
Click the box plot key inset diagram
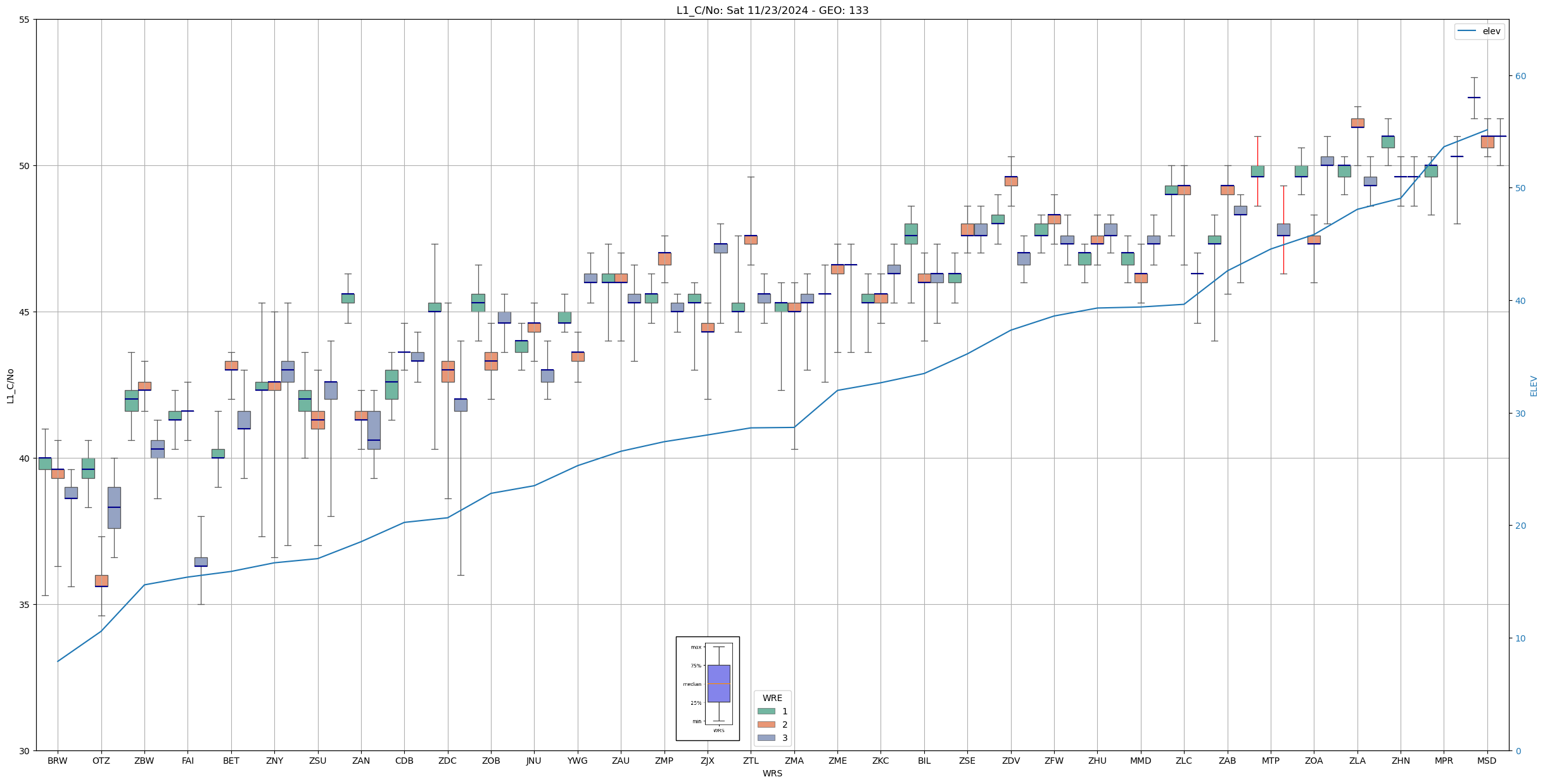[x=707, y=688]
